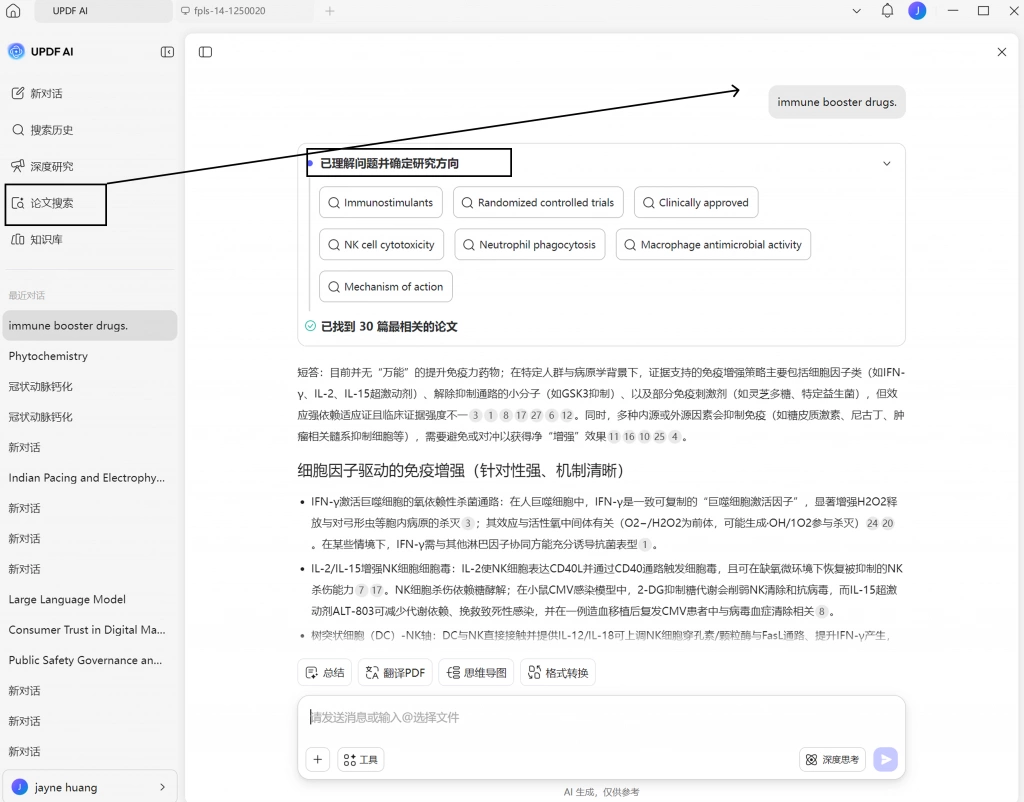Click citation 8 after CMV sentence
1024x802 pixels.
point(822,611)
